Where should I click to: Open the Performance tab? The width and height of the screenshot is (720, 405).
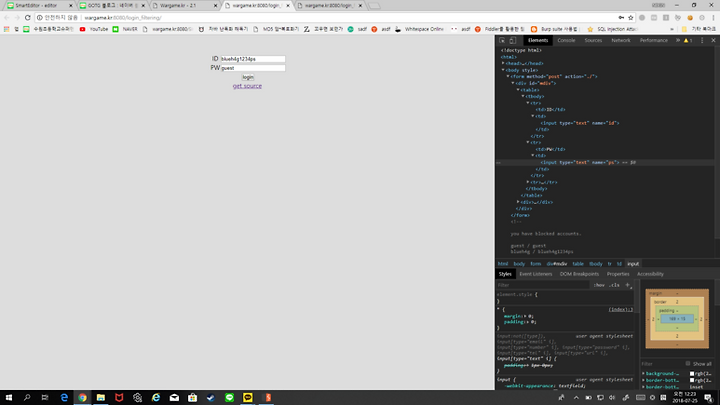coord(653,40)
